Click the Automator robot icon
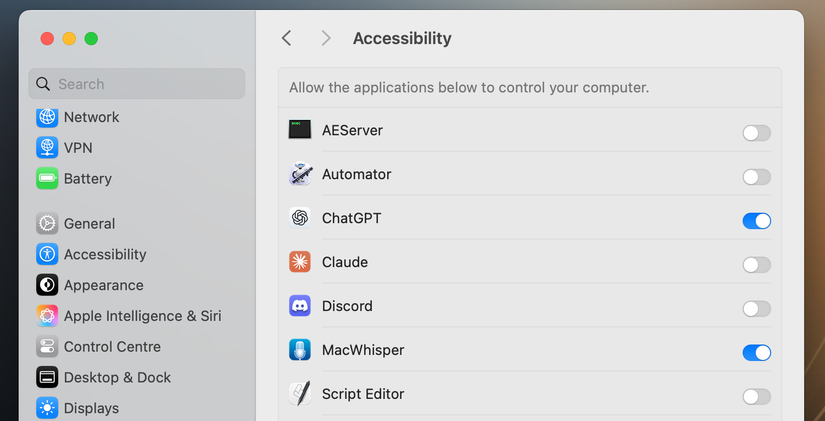 tap(300, 174)
